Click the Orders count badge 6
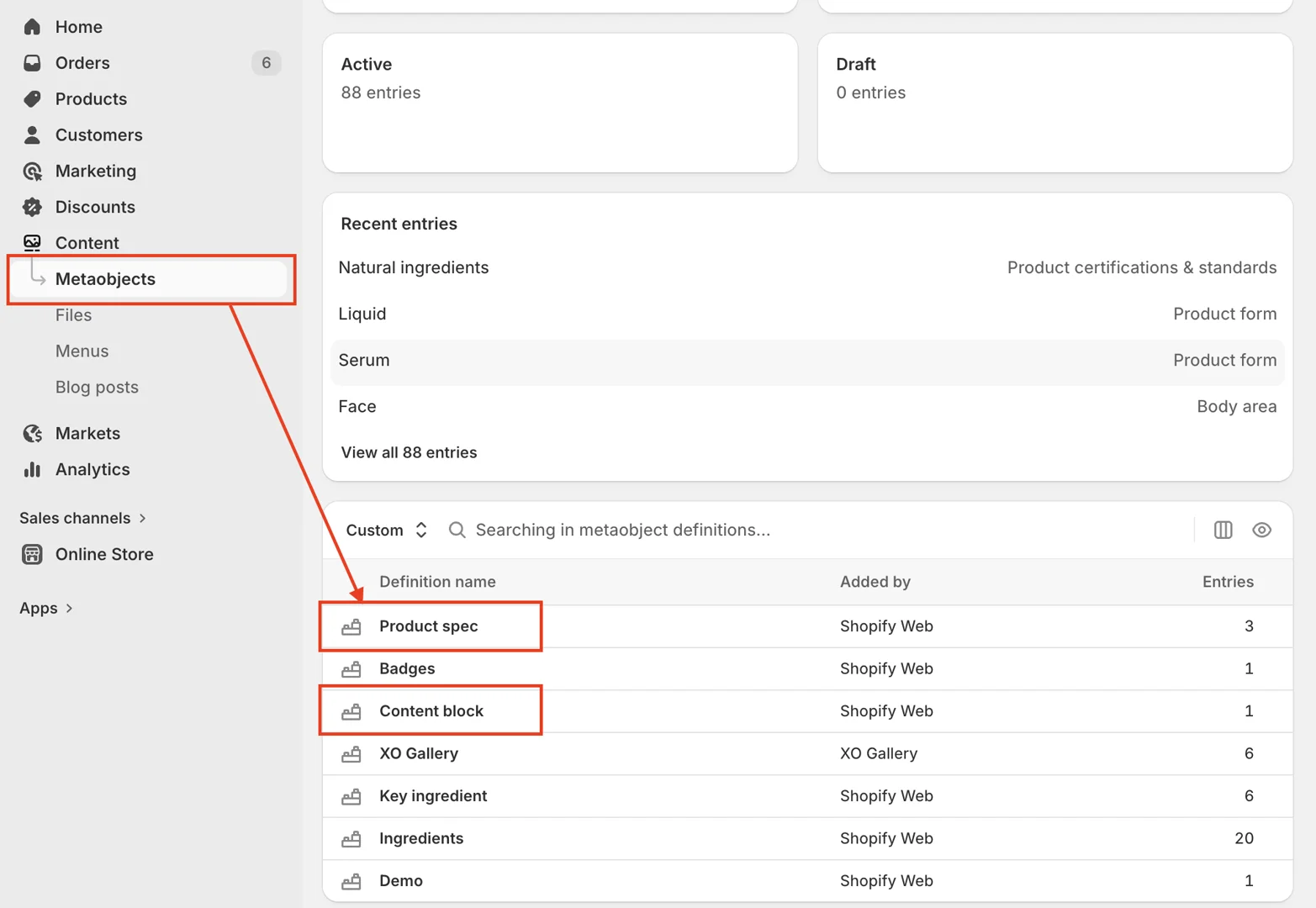Viewport: 1316px width, 908px height. click(266, 63)
